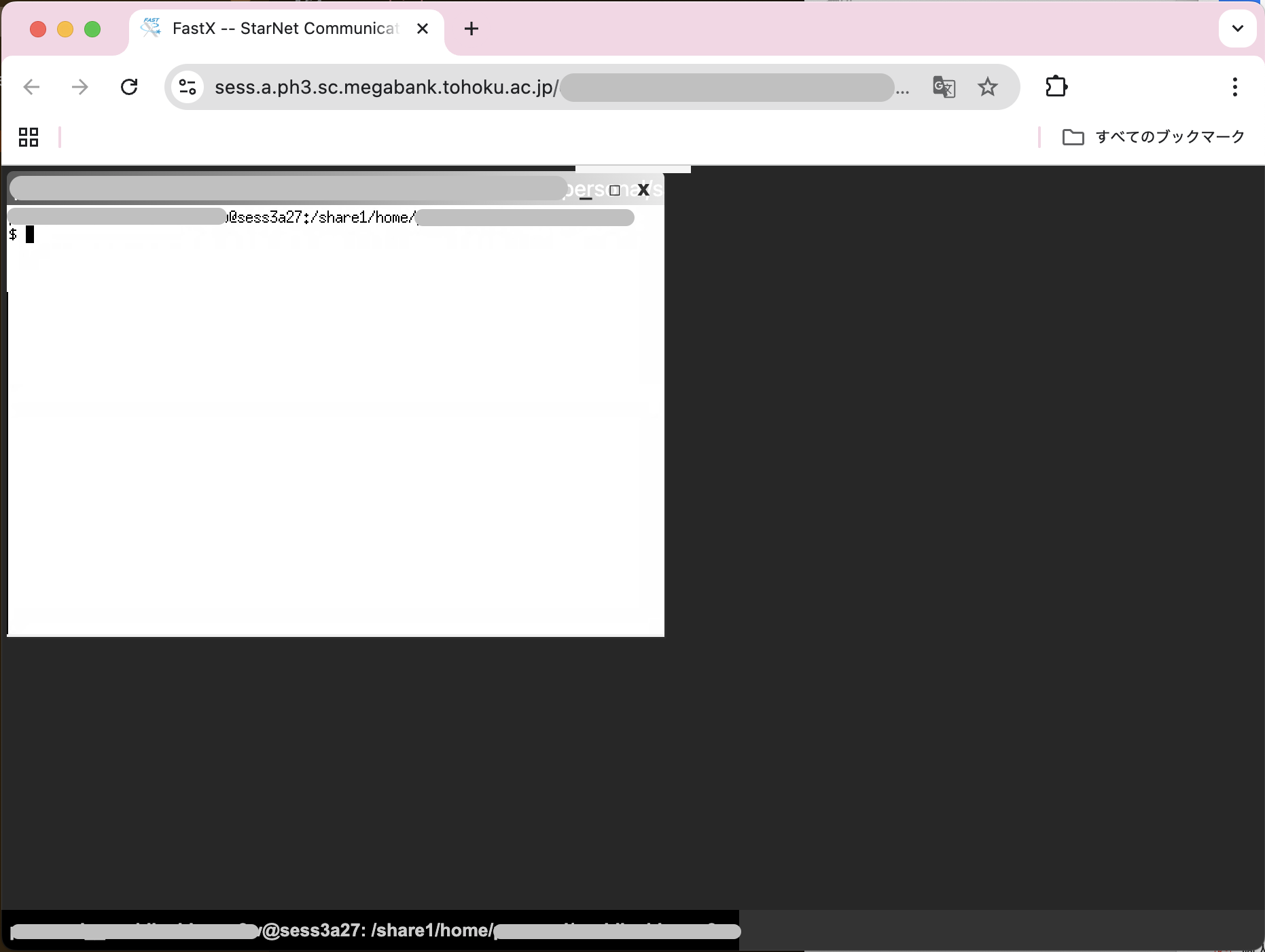Expand the tab search chevron
This screenshot has height=952, width=1265.
coord(1237,29)
